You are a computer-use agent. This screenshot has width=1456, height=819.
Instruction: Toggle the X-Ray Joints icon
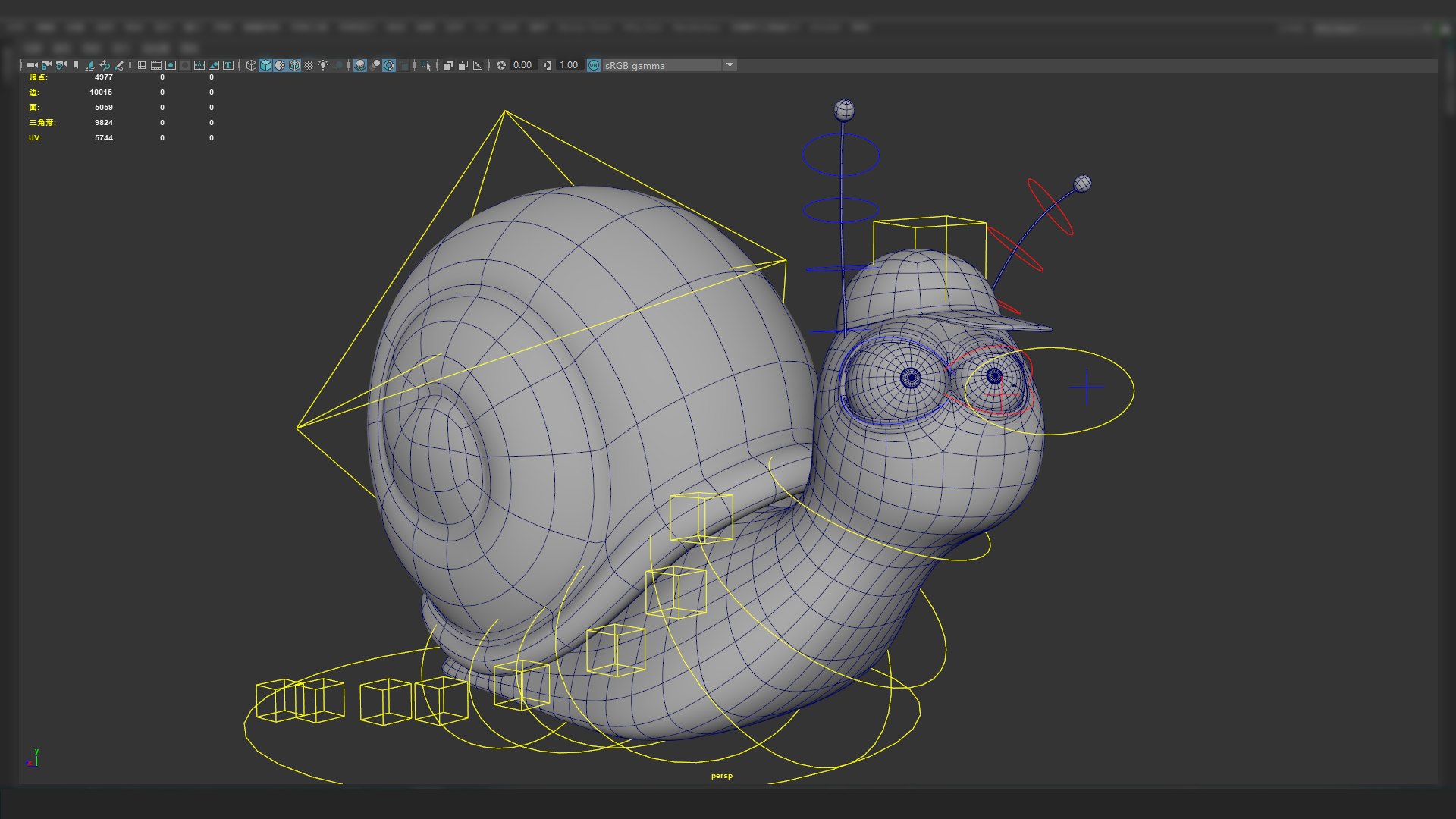[478, 65]
